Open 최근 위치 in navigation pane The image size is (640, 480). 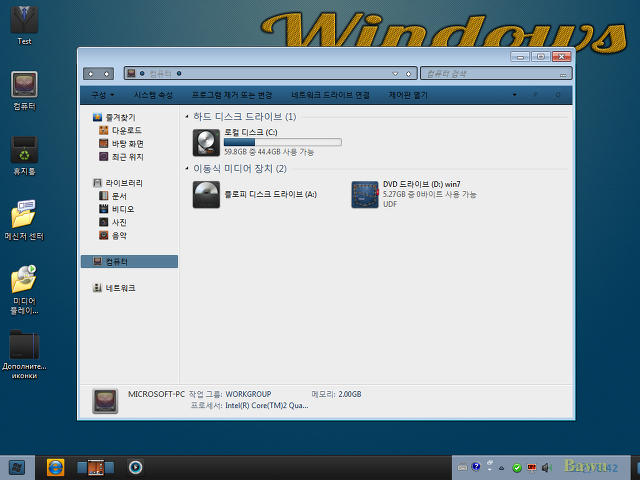pyautogui.click(x=121, y=157)
